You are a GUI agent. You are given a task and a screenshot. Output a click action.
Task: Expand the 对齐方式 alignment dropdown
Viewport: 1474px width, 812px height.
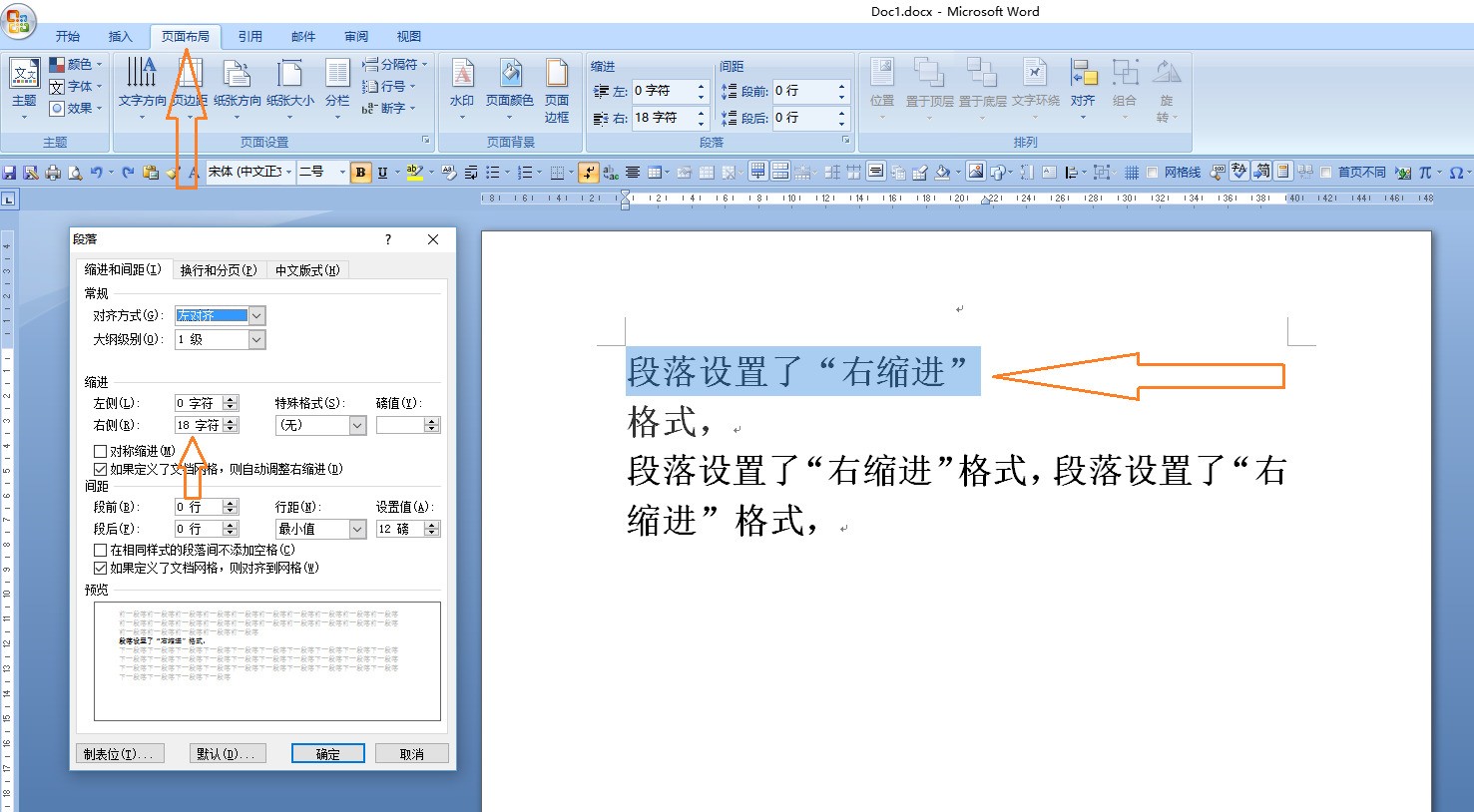coord(256,315)
